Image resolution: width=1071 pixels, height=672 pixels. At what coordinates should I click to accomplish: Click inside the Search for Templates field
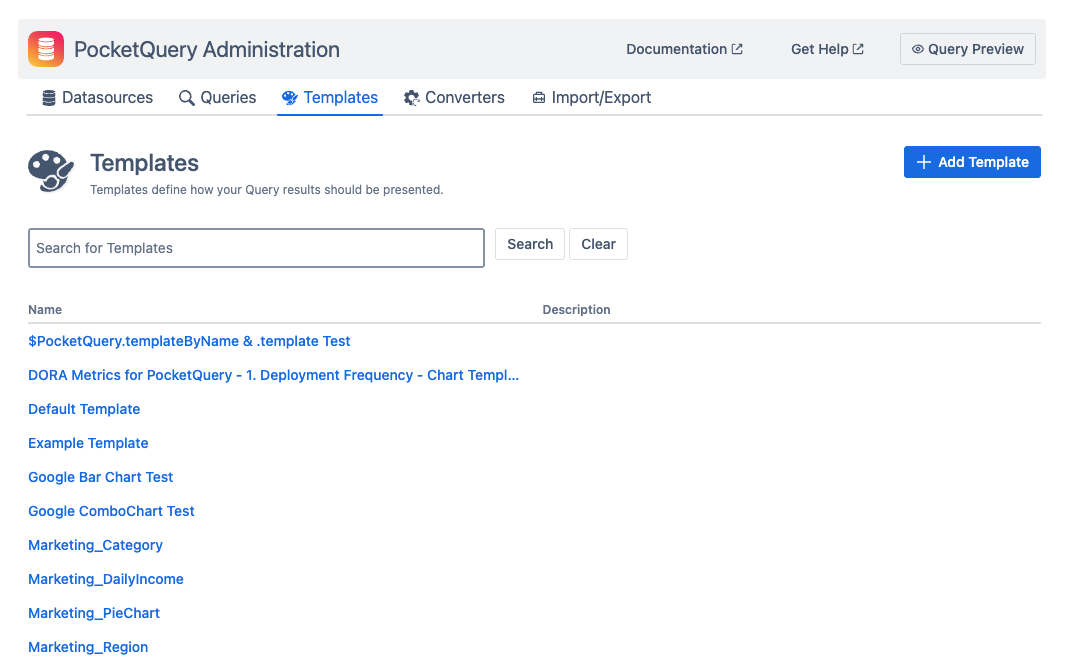click(256, 247)
